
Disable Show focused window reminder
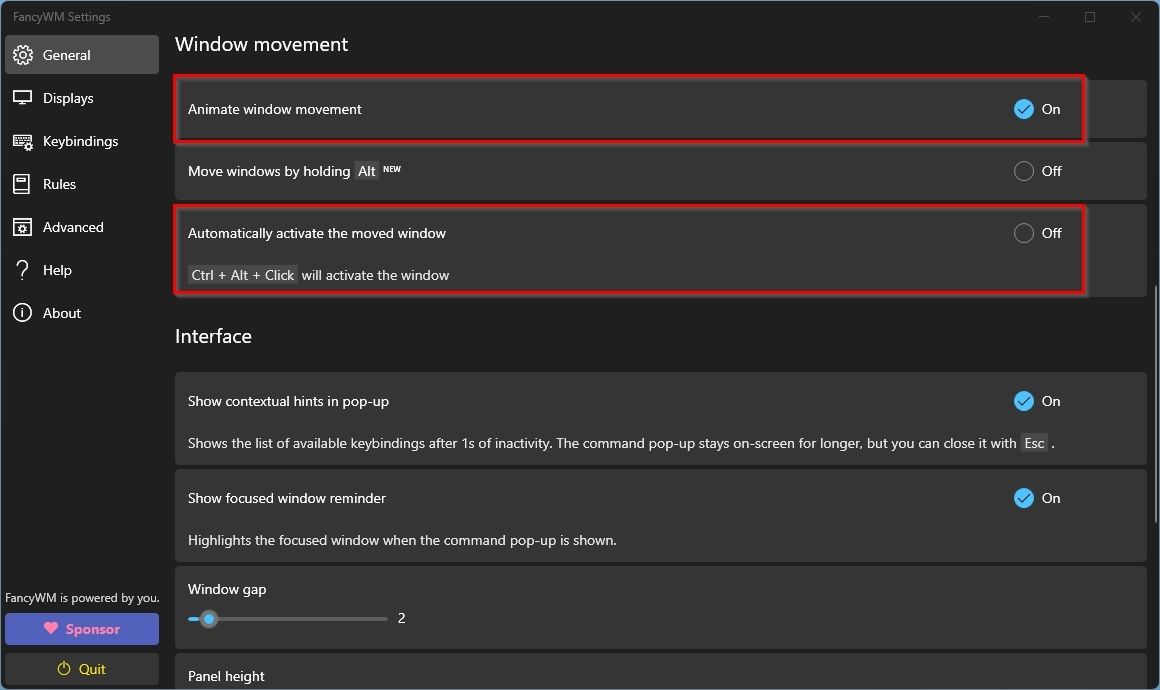tap(1024, 498)
